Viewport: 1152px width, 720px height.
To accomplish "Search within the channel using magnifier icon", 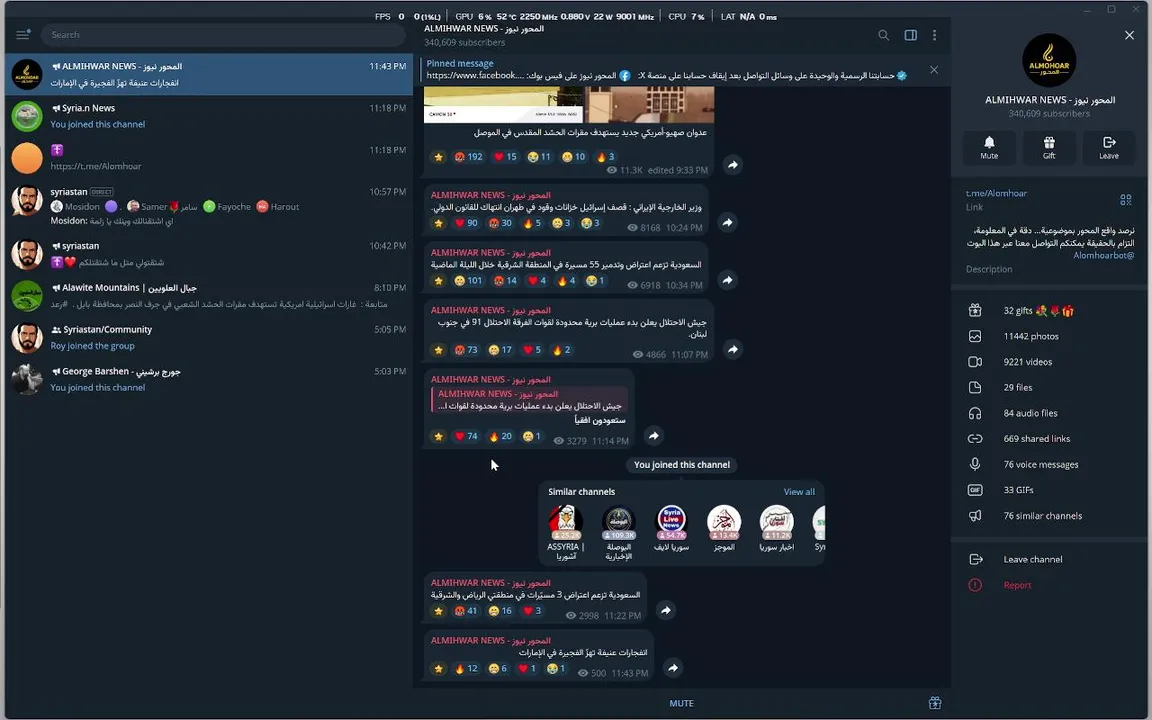I will pos(883,35).
